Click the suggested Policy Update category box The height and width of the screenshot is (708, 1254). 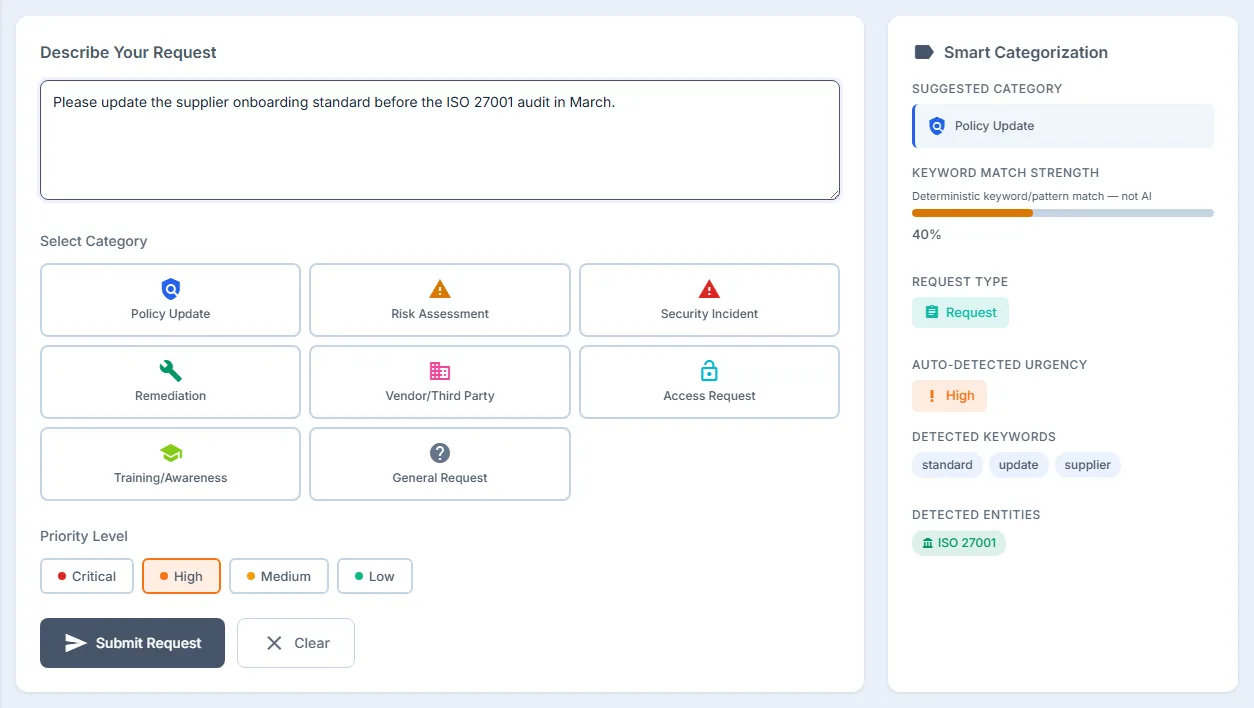point(1063,126)
